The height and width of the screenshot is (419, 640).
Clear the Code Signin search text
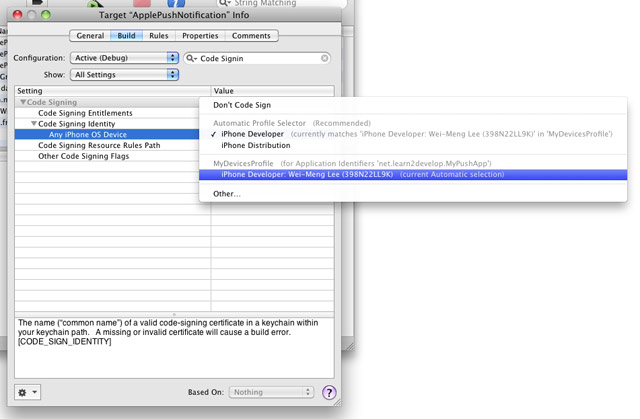(x=325, y=58)
